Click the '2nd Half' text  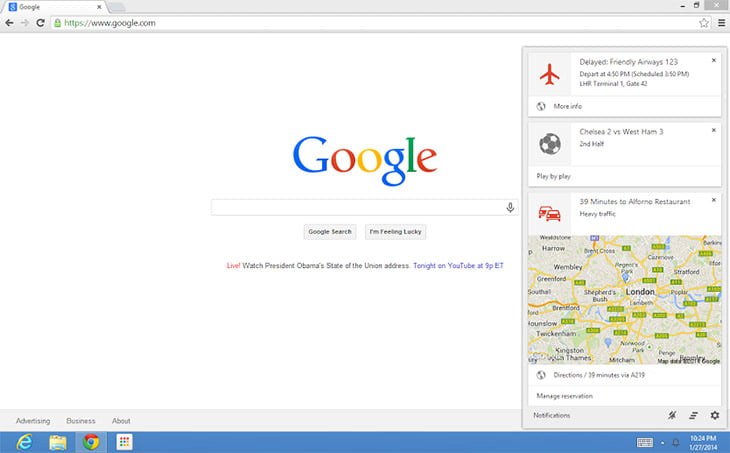tap(591, 144)
